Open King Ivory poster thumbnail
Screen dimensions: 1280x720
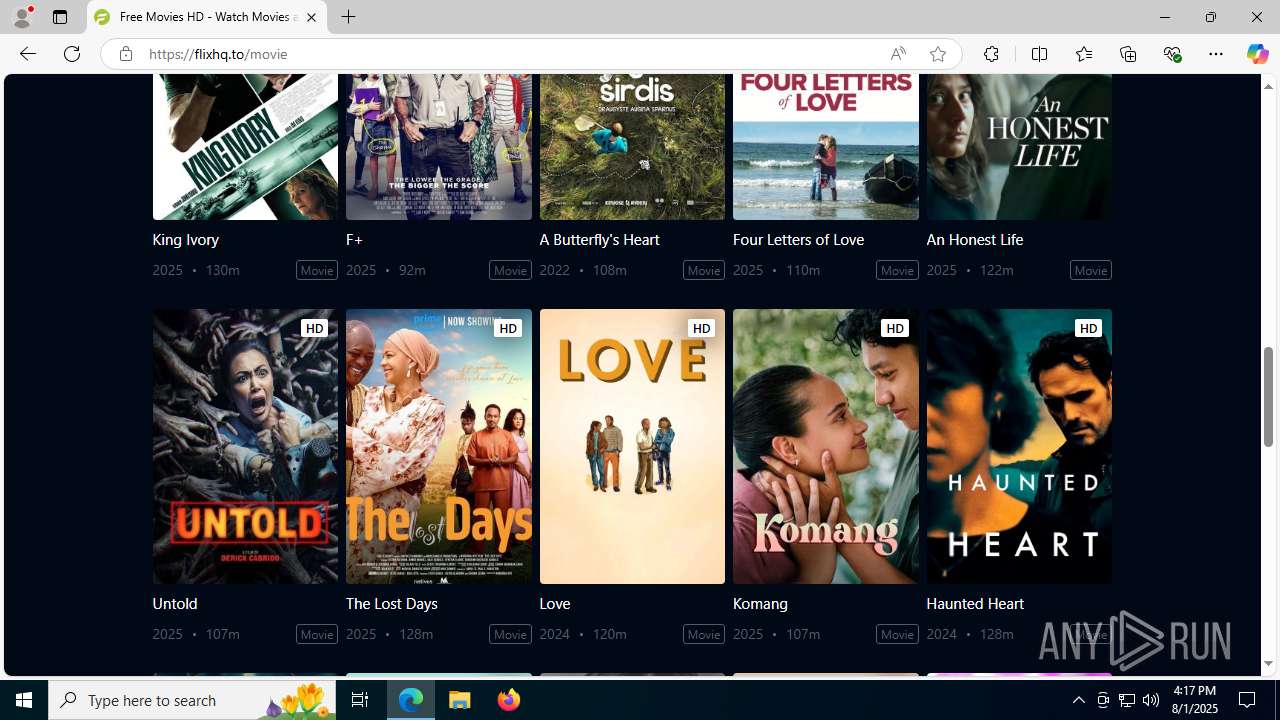pos(245,147)
